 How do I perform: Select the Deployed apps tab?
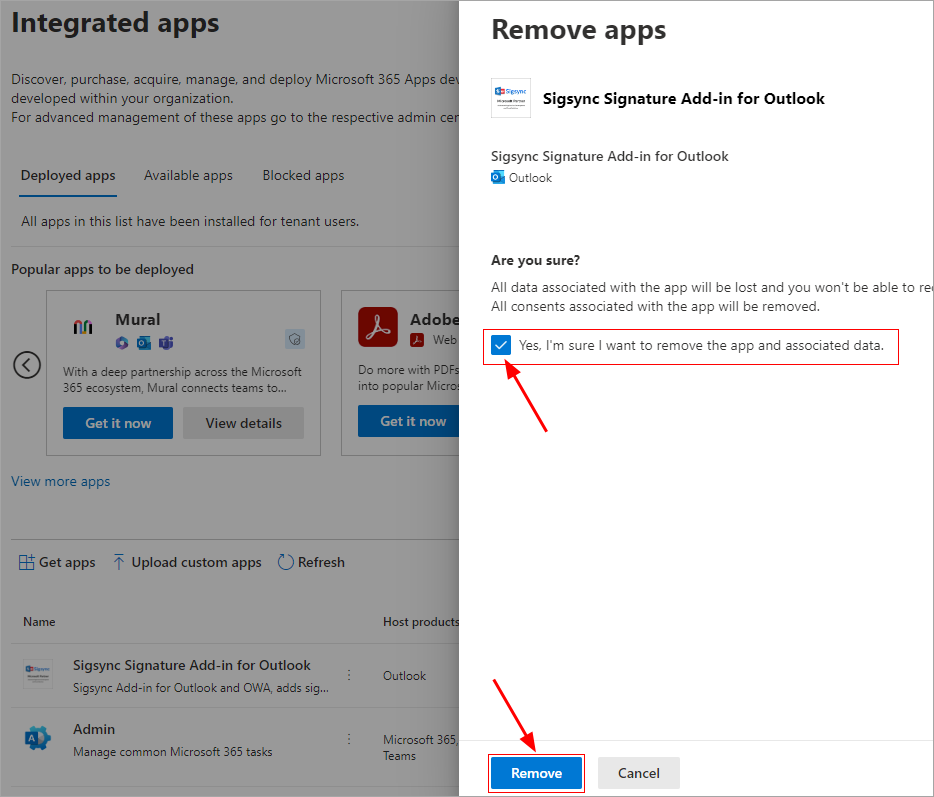(68, 175)
